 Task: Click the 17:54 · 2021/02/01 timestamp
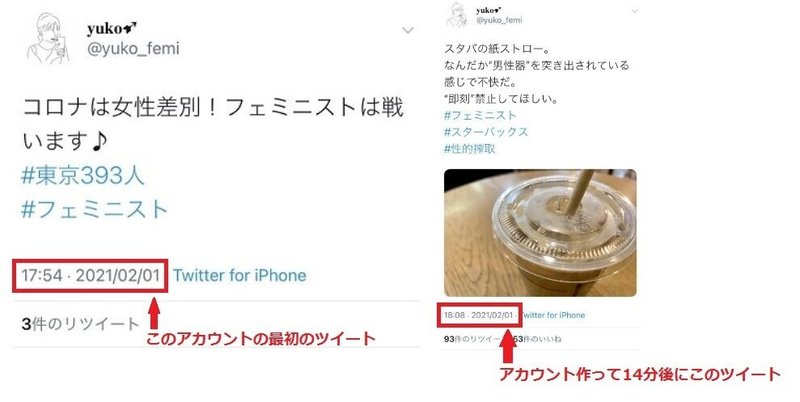pyautogui.click(x=90, y=275)
